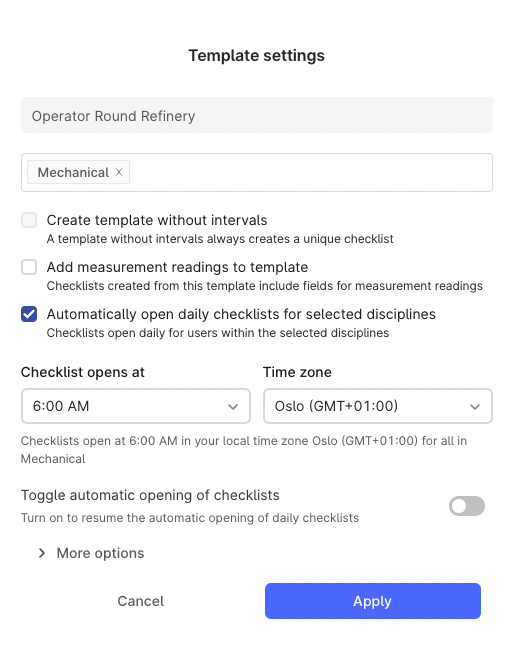This screenshot has width=515, height=650.
Task: Remove the Mechanical discipline tag
Action: pyautogui.click(x=119, y=172)
